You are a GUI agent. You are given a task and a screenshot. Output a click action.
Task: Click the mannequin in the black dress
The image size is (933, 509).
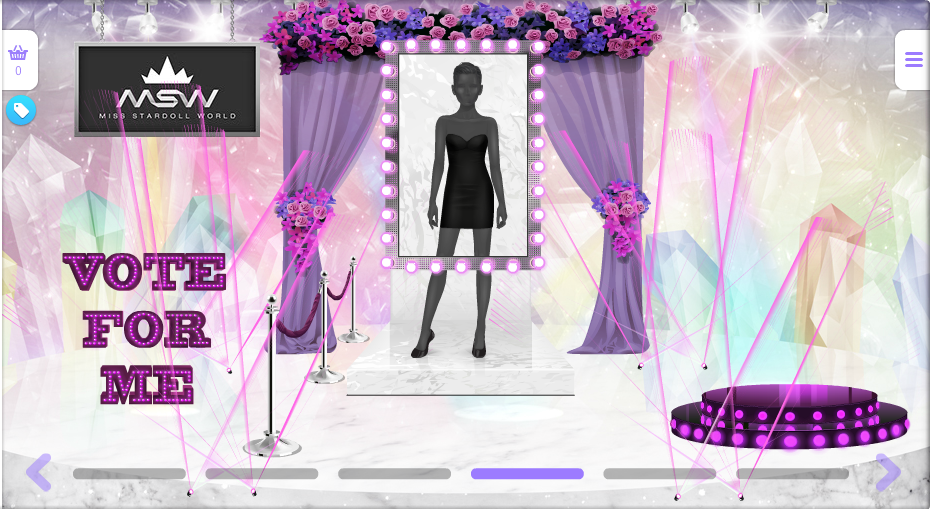pyautogui.click(x=466, y=208)
